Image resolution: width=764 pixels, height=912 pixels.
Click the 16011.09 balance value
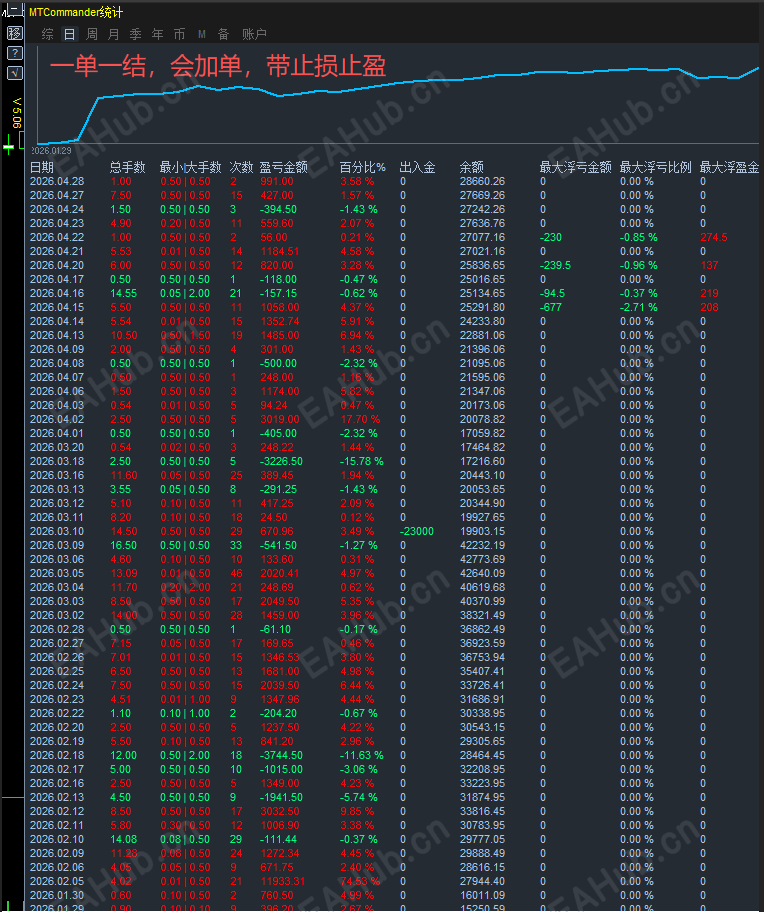482,895
